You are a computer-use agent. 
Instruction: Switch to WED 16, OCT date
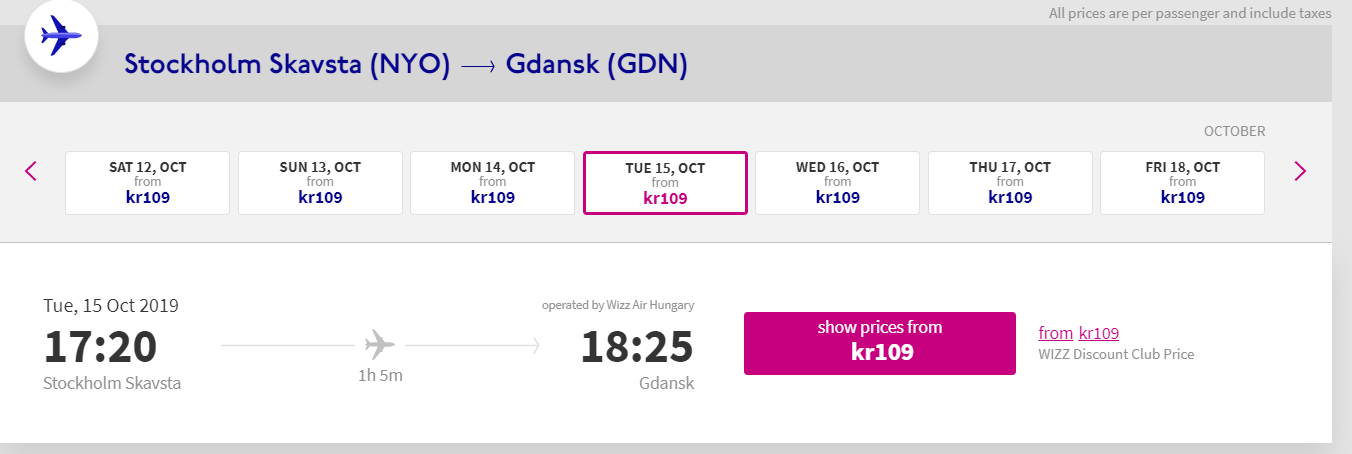pos(838,183)
